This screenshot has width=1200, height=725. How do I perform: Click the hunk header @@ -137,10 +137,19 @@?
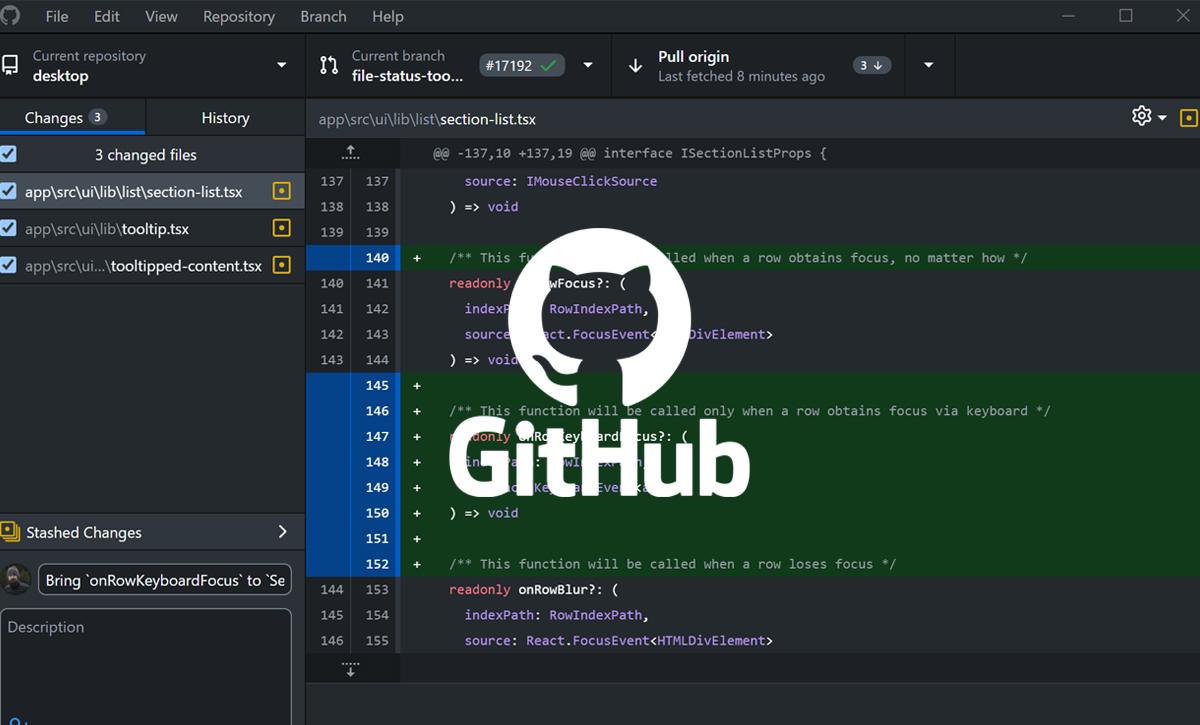pos(630,153)
